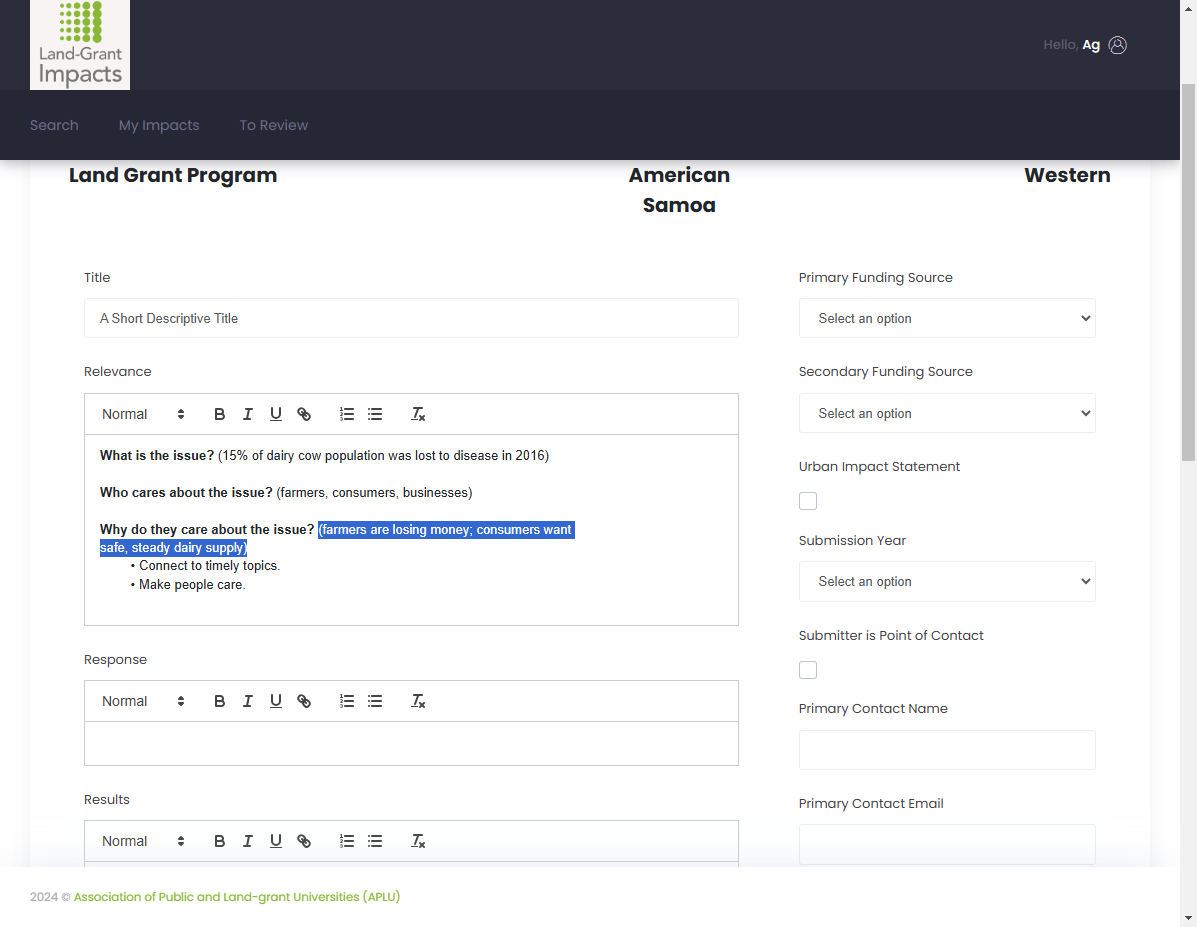Click the "Western" heading
Image resolution: width=1197 pixels, height=927 pixels.
(x=1067, y=175)
